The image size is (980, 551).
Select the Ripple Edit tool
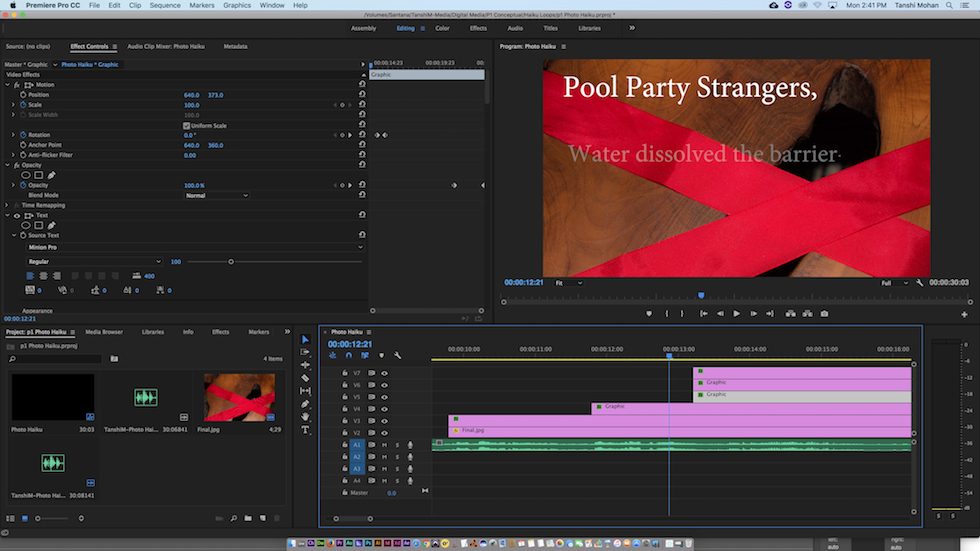click(x=305, y=365)
